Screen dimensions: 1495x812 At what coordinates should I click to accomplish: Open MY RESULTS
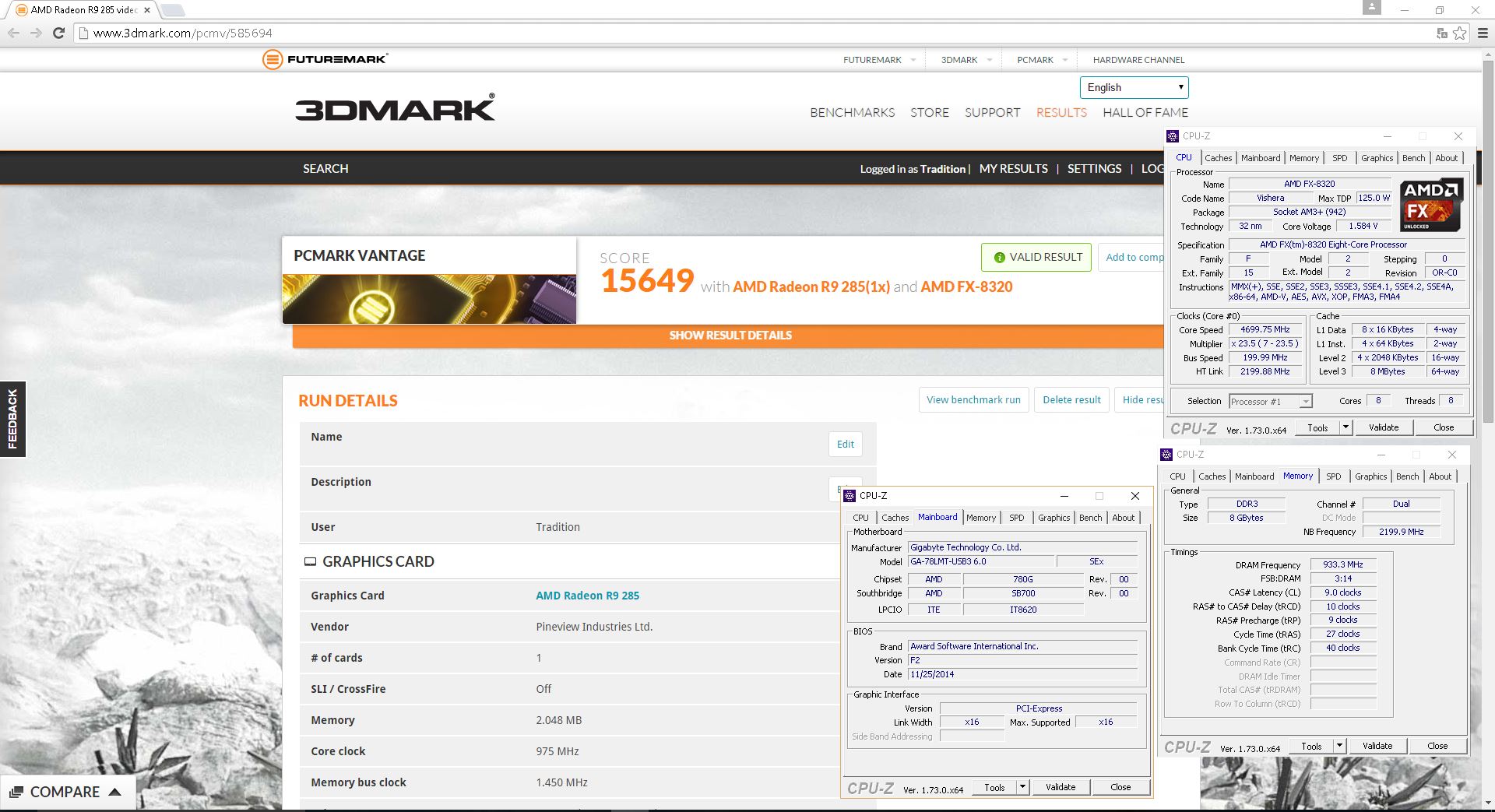[x=1014, y=169]
